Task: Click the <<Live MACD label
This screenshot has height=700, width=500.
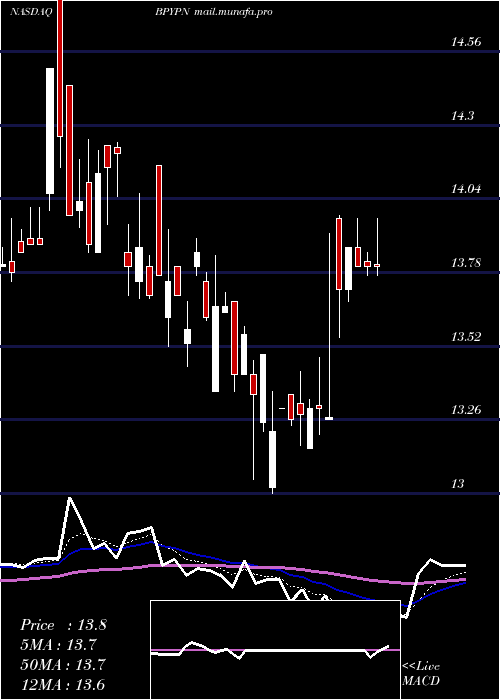Action: (421, 673)
